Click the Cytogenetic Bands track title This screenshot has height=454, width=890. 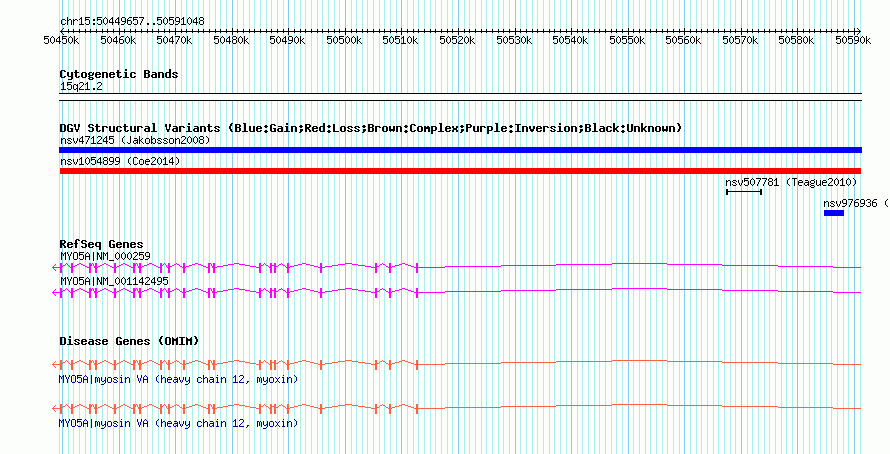click(x=119, y=74)
